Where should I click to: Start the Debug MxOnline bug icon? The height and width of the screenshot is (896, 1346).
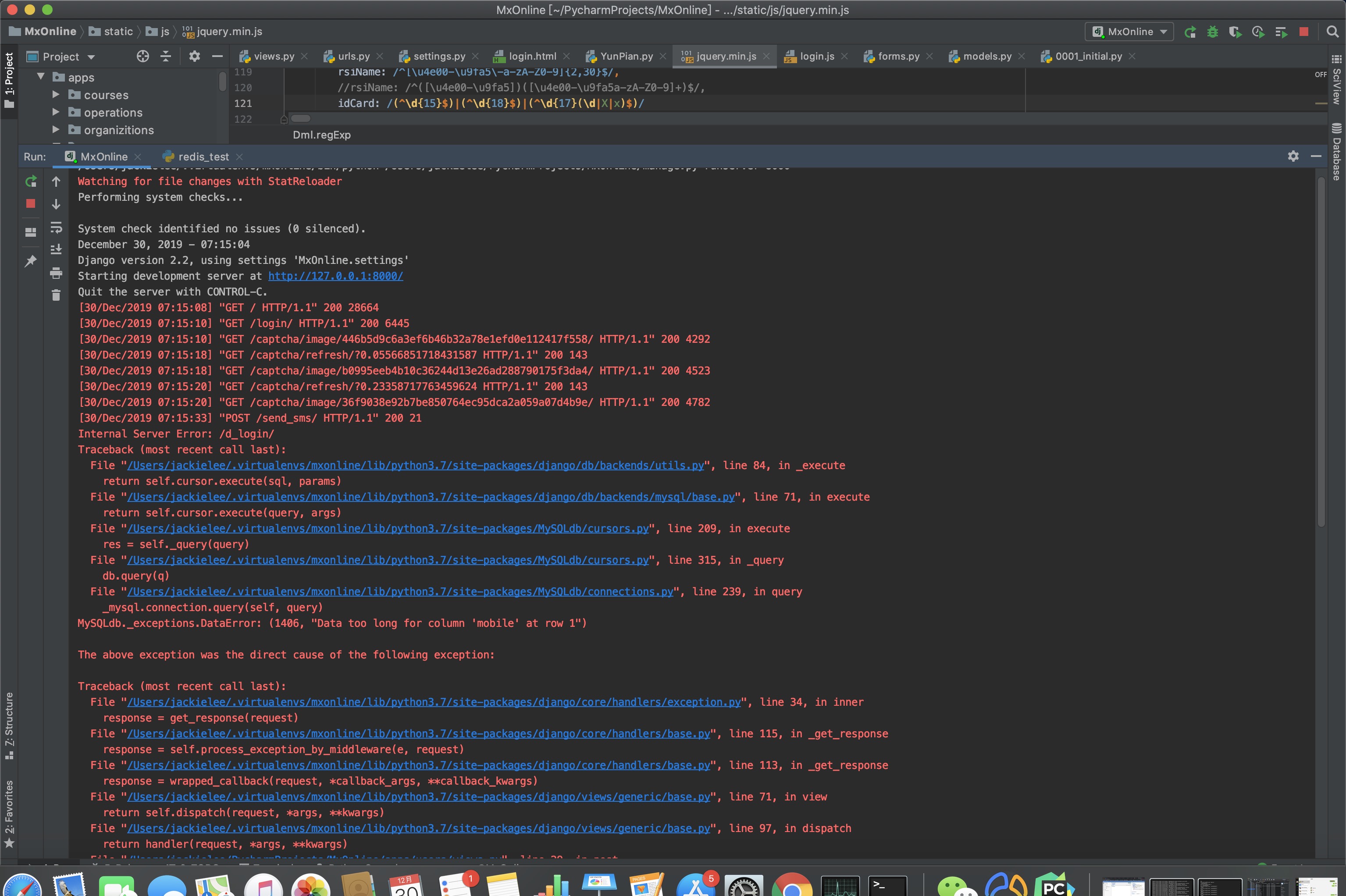(x=1212, y=32)
